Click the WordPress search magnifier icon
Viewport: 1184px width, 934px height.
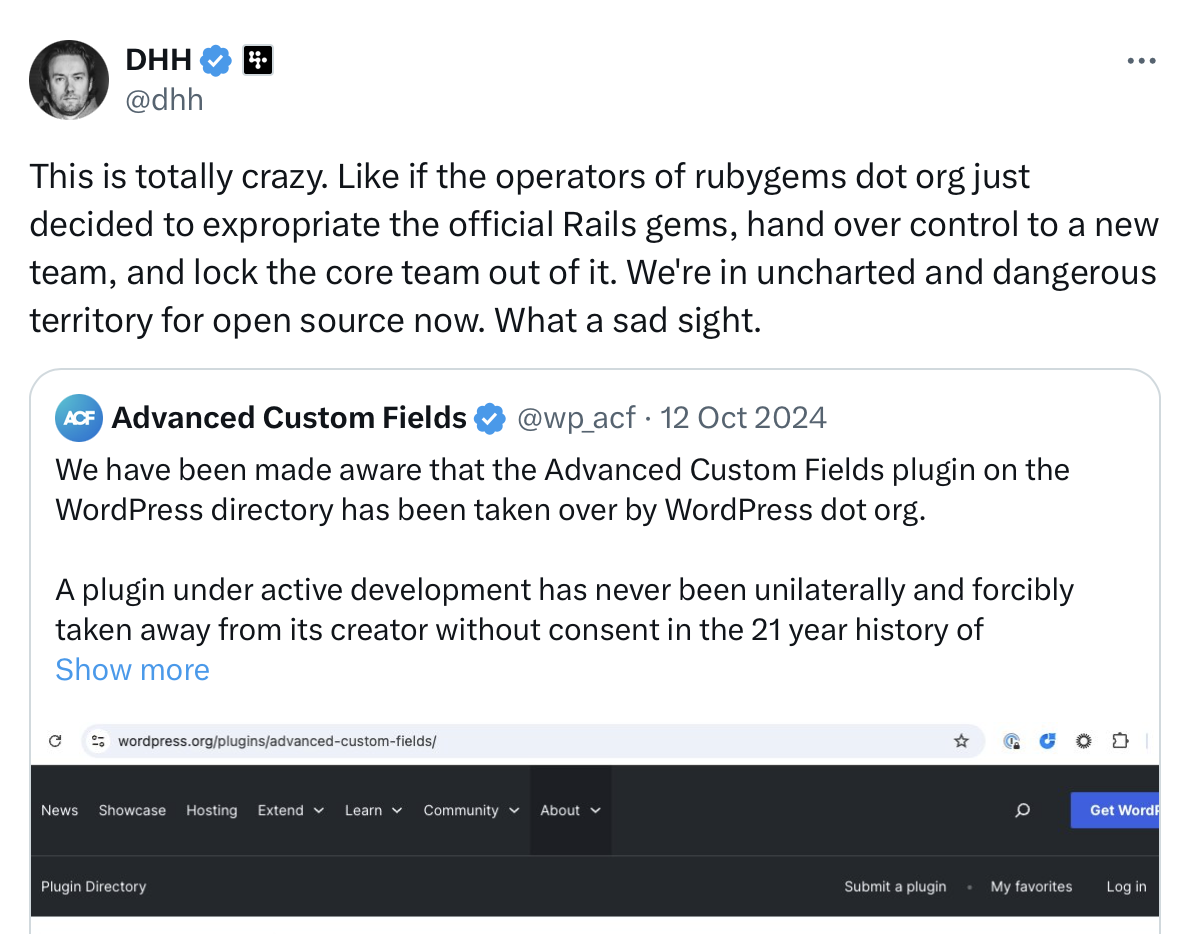1022,810
